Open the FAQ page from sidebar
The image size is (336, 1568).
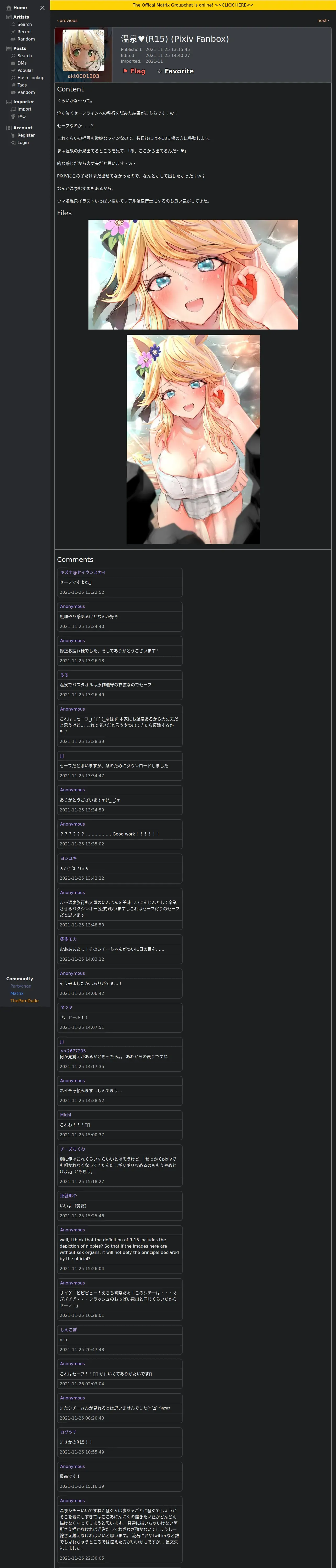[21, 116]
